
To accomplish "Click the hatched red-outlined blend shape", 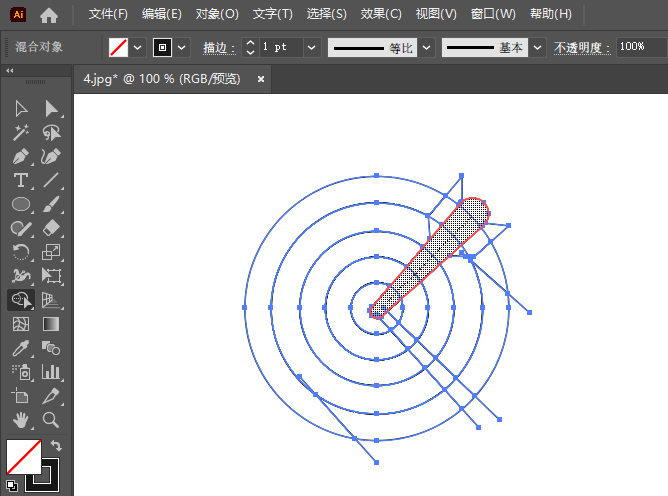I will [x=429, y=258].
